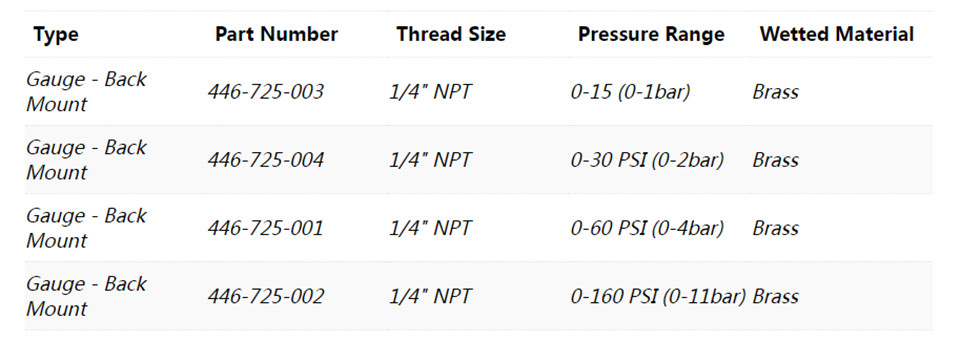Click the 0-30 PSI (0-2bar) cell

(647, 160)
